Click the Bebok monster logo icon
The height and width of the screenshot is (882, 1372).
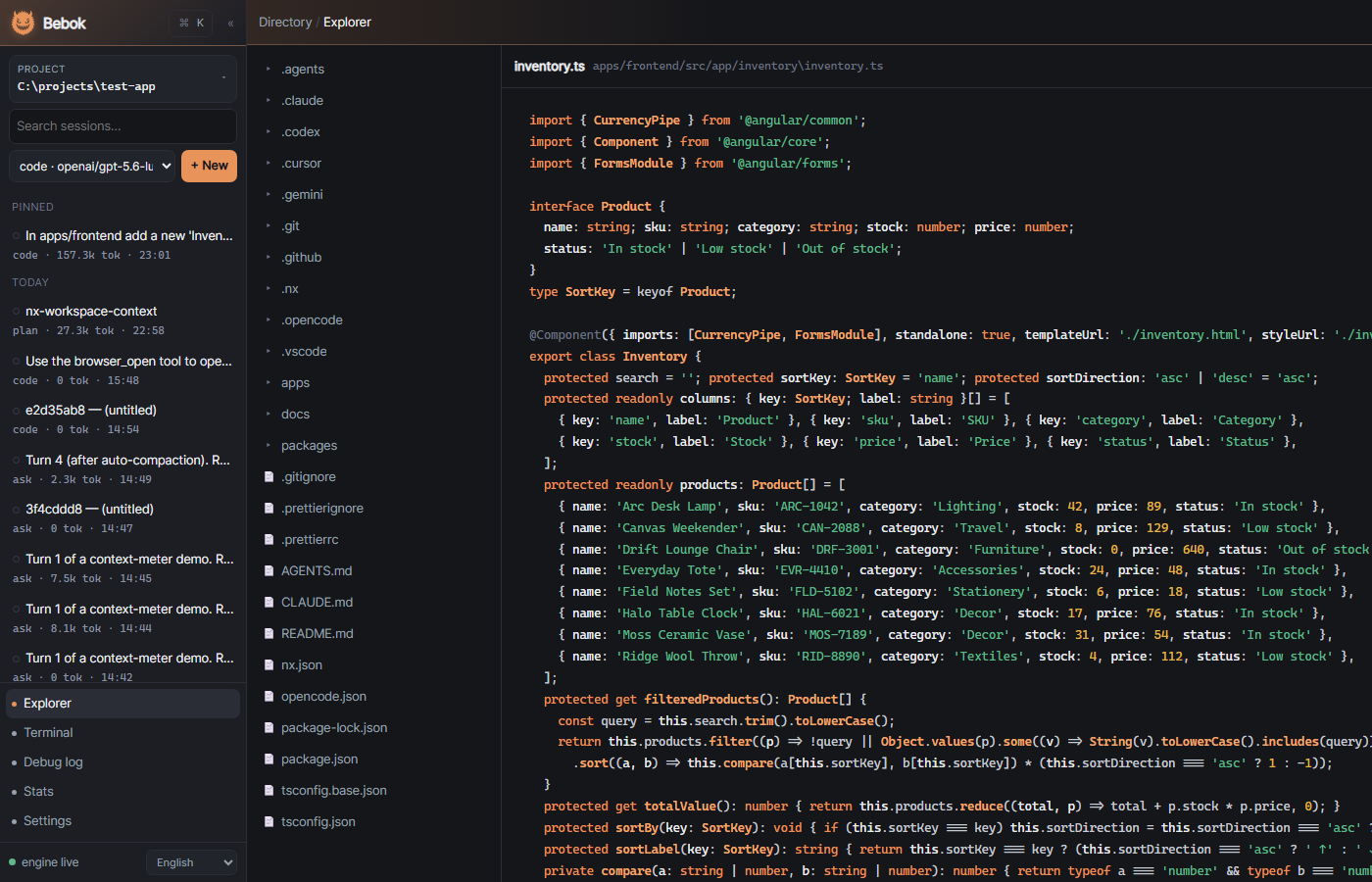point(23,23)
